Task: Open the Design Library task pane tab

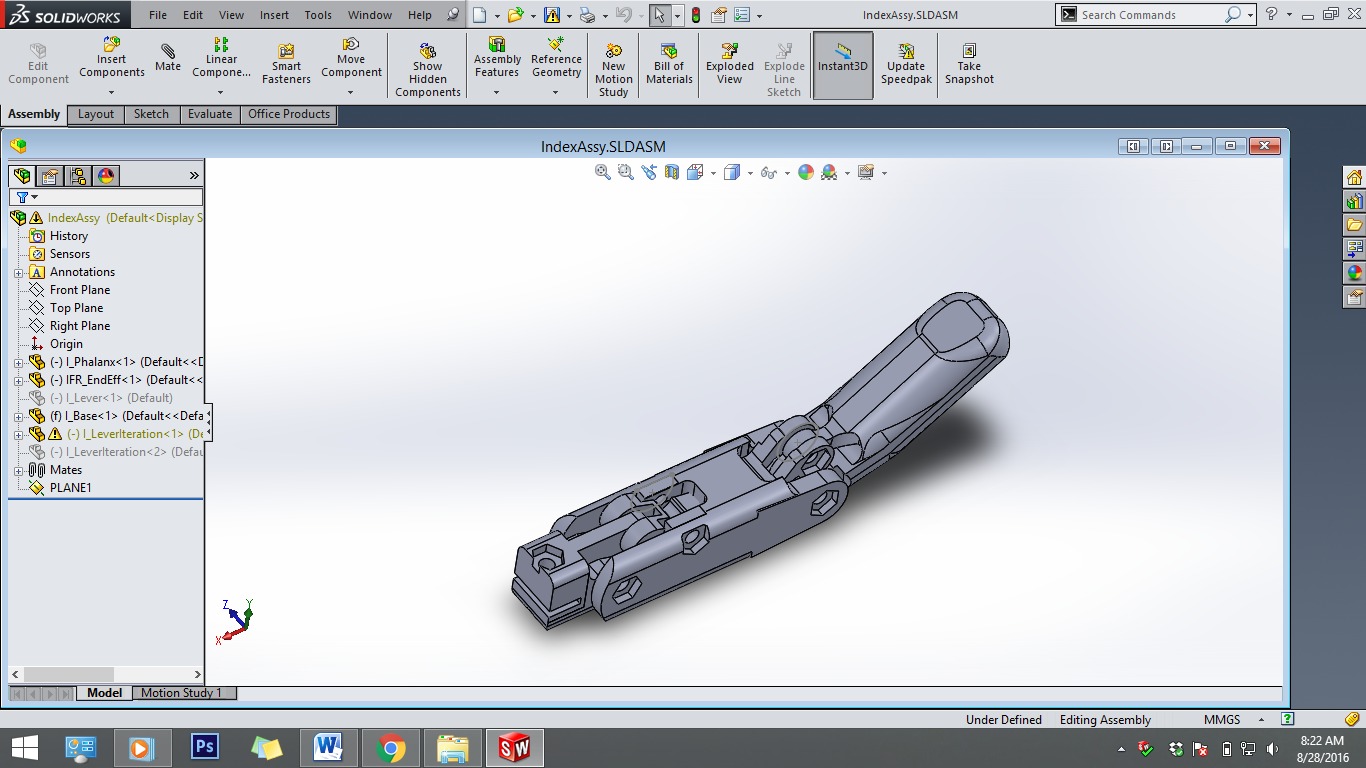Action: (x=1354, y=202)
